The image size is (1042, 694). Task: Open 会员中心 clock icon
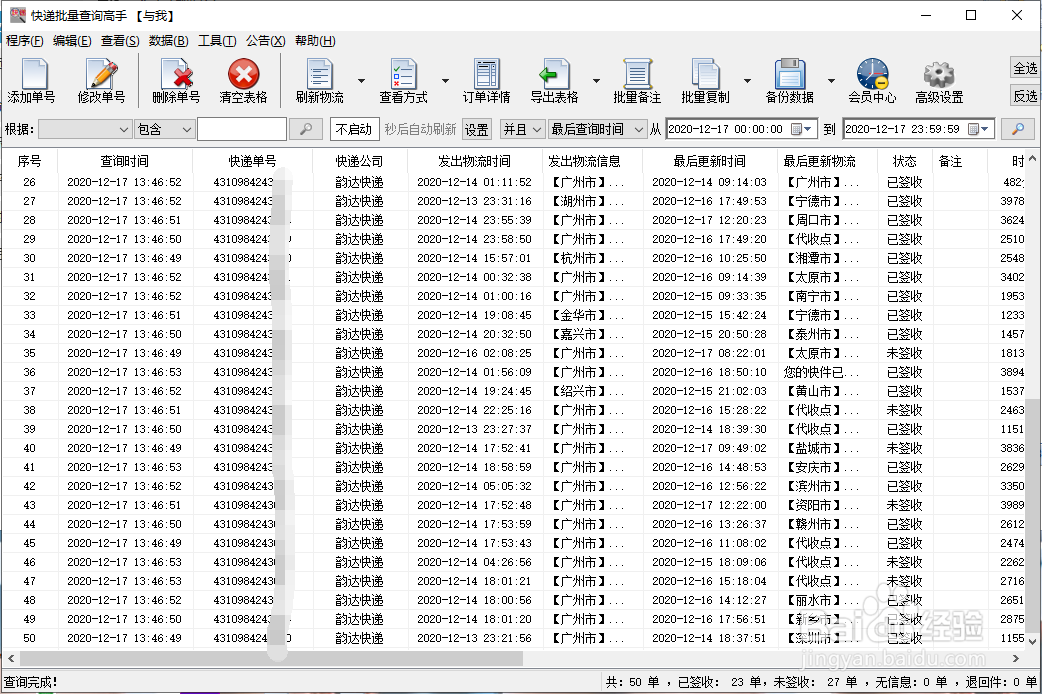[872, 80]
